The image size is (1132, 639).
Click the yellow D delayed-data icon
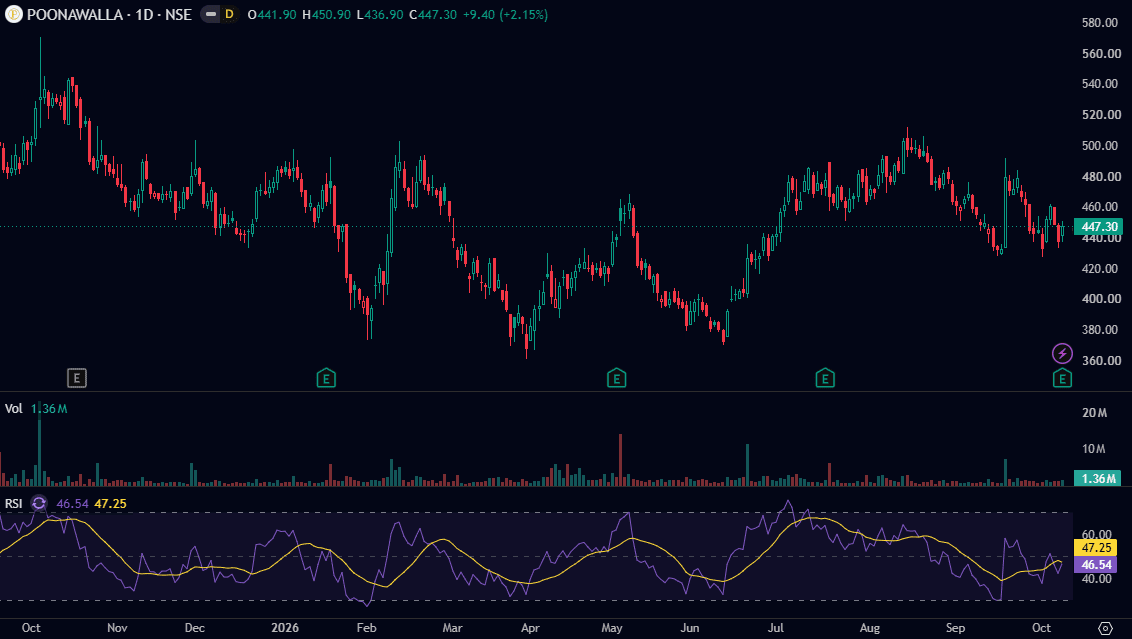tap(230, 14)
